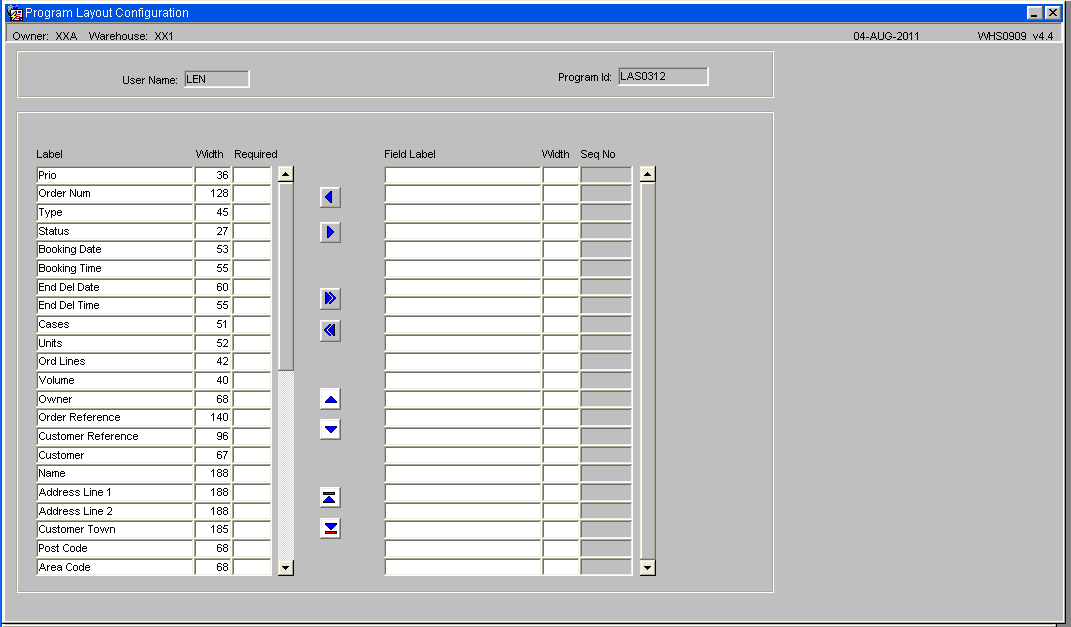The image size is (1071, 627).
Task: Select the Booking Time label row
Action: click(x=115, y=268)
